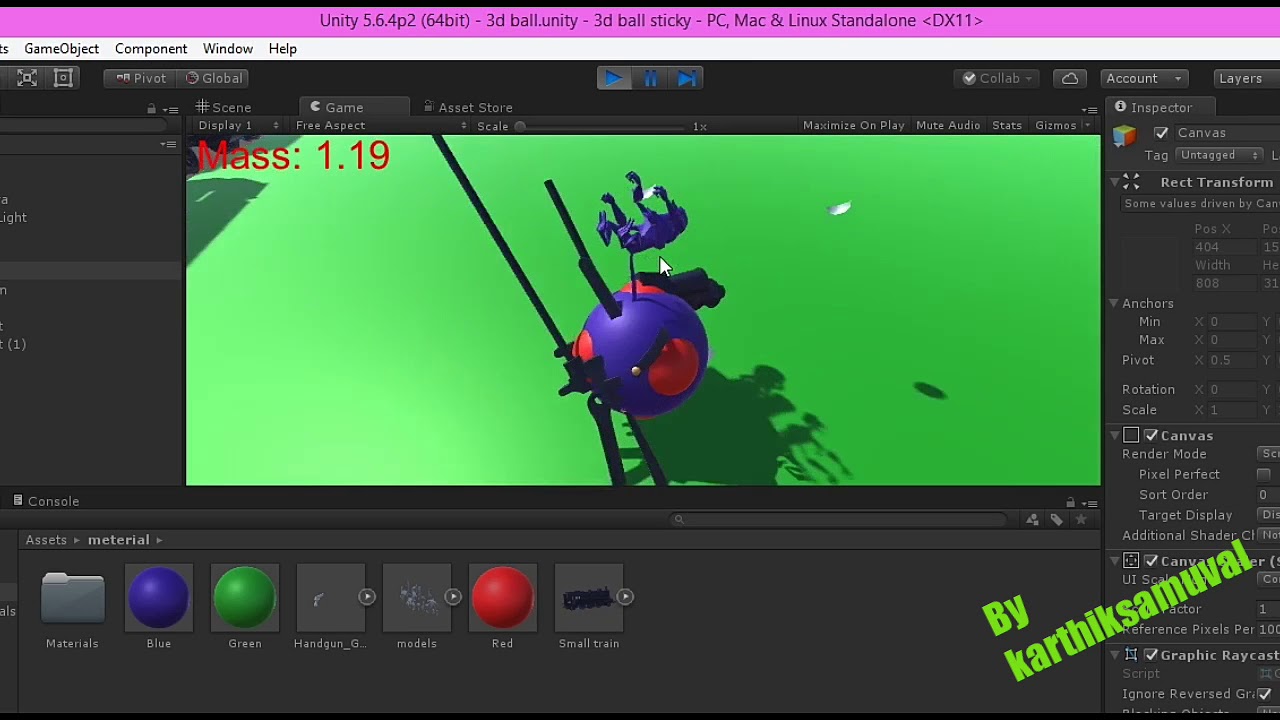Open the Window menu

click(228, 48)
